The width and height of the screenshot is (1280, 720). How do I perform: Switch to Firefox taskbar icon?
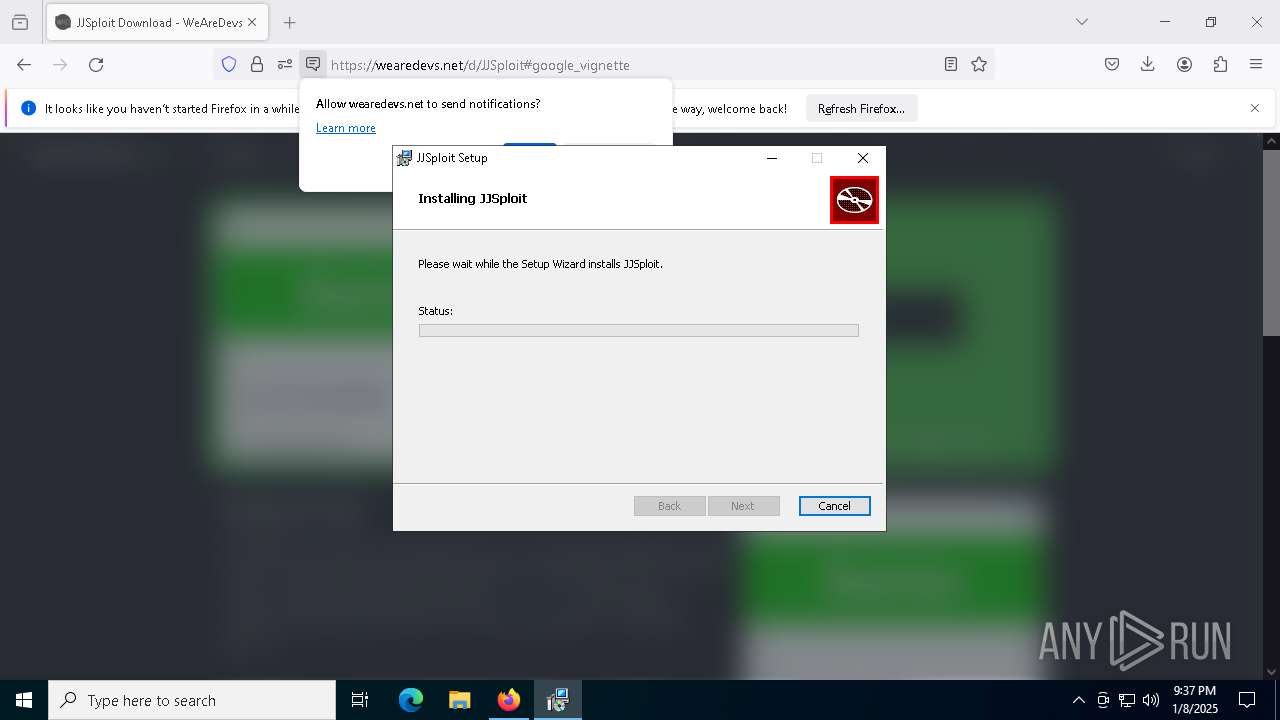coord(509,700)
